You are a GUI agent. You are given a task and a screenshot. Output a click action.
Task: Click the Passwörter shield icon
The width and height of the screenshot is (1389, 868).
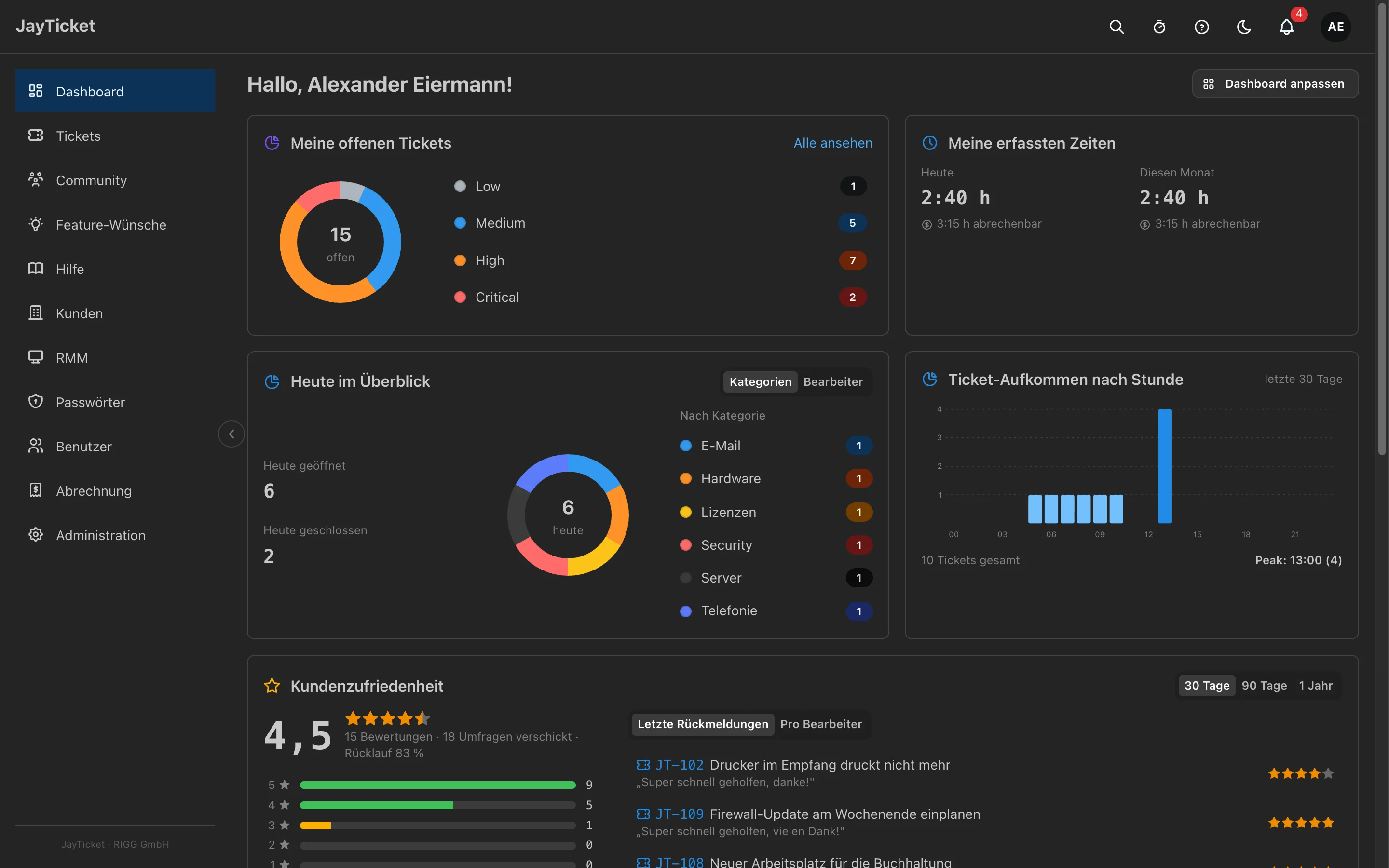(36, 402)
